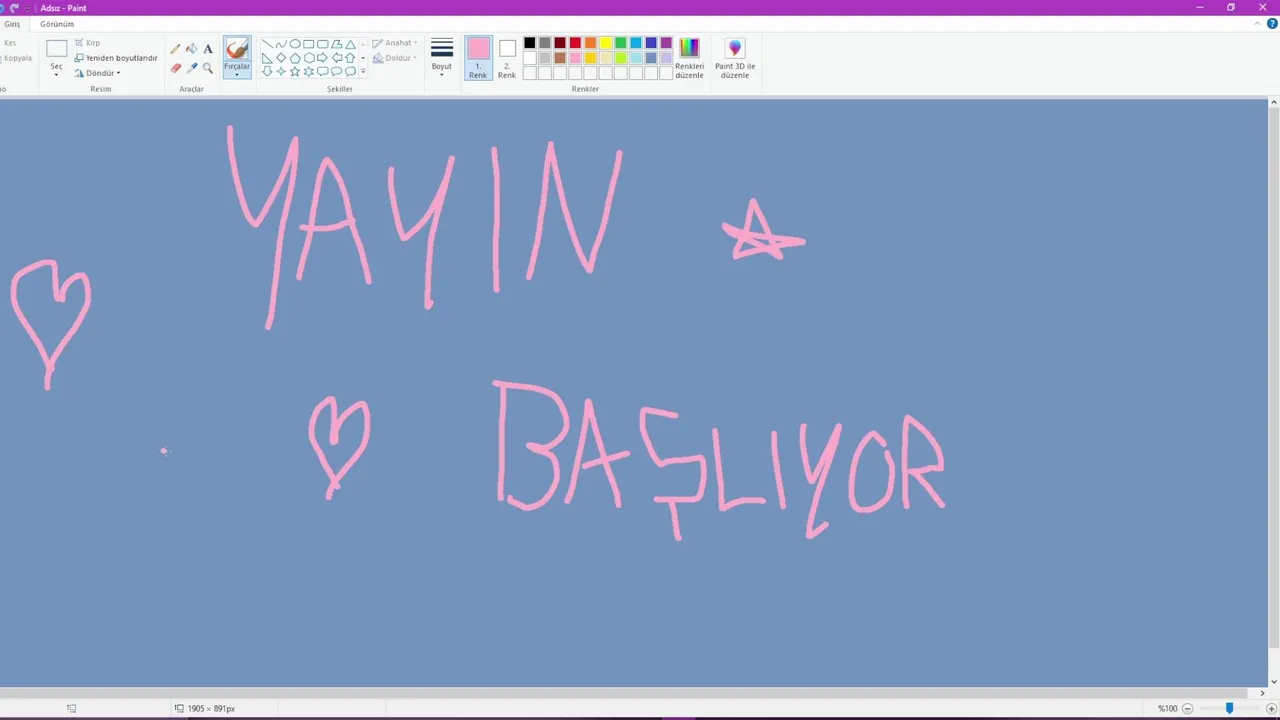The height and width of the screenshot is (720, 1280).
Task: Choose the Five-point star shape
Action: [x=295, y=71]
